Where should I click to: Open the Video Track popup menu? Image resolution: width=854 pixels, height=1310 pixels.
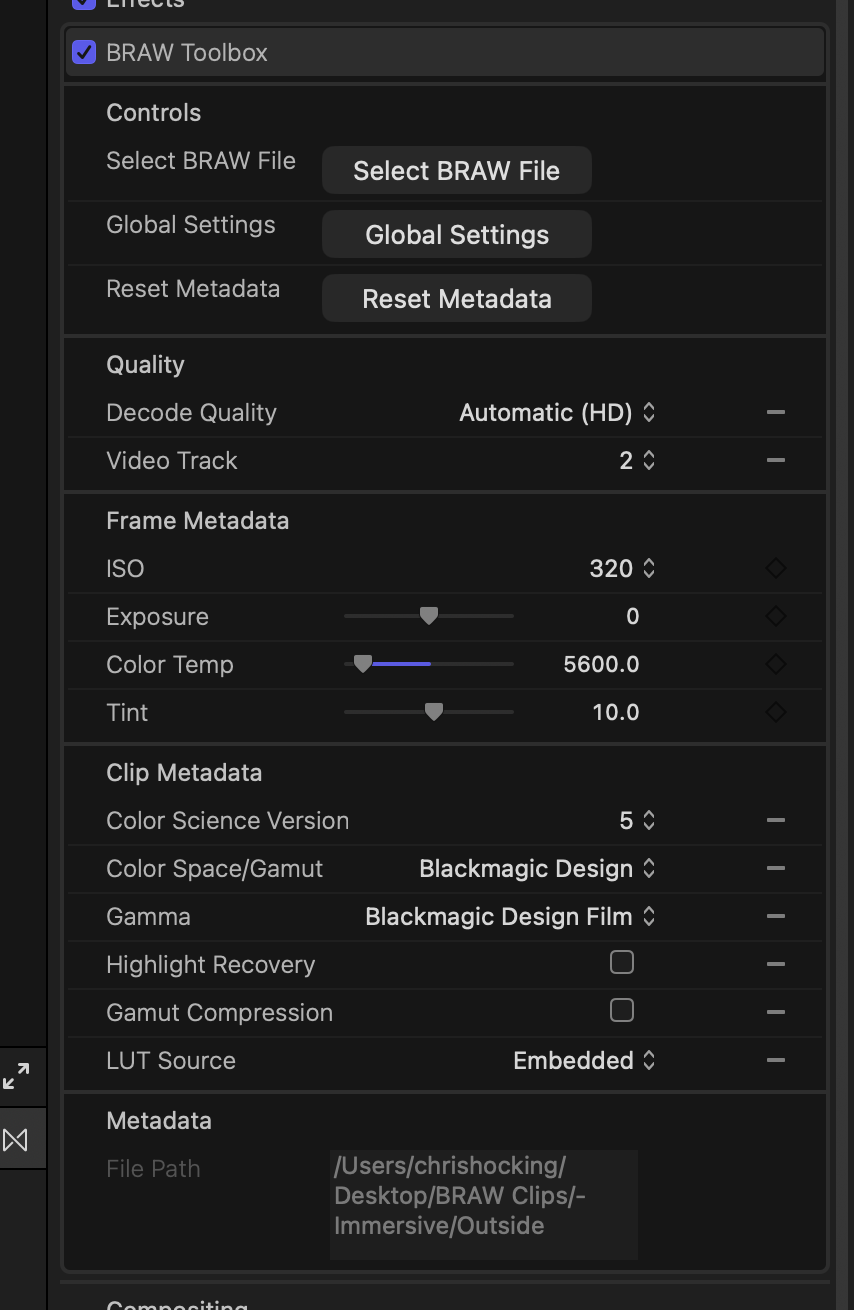pos(637,460)
